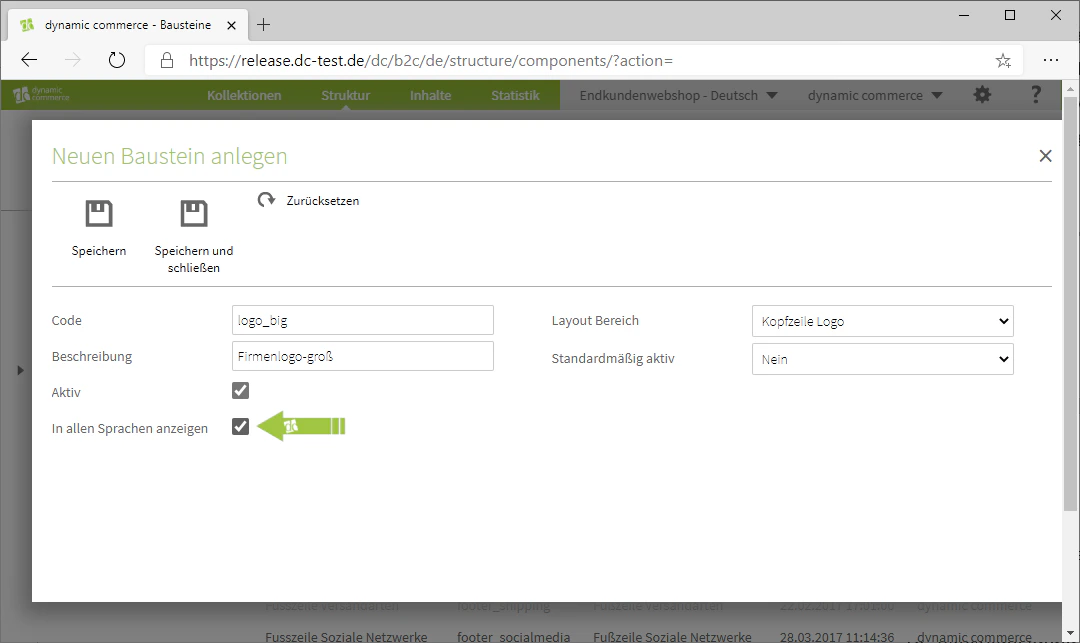Screen dimensions: 1080x643
Task: Toggle In allen Sprachen anzeigen checkbox
Action: pos(240,426)
